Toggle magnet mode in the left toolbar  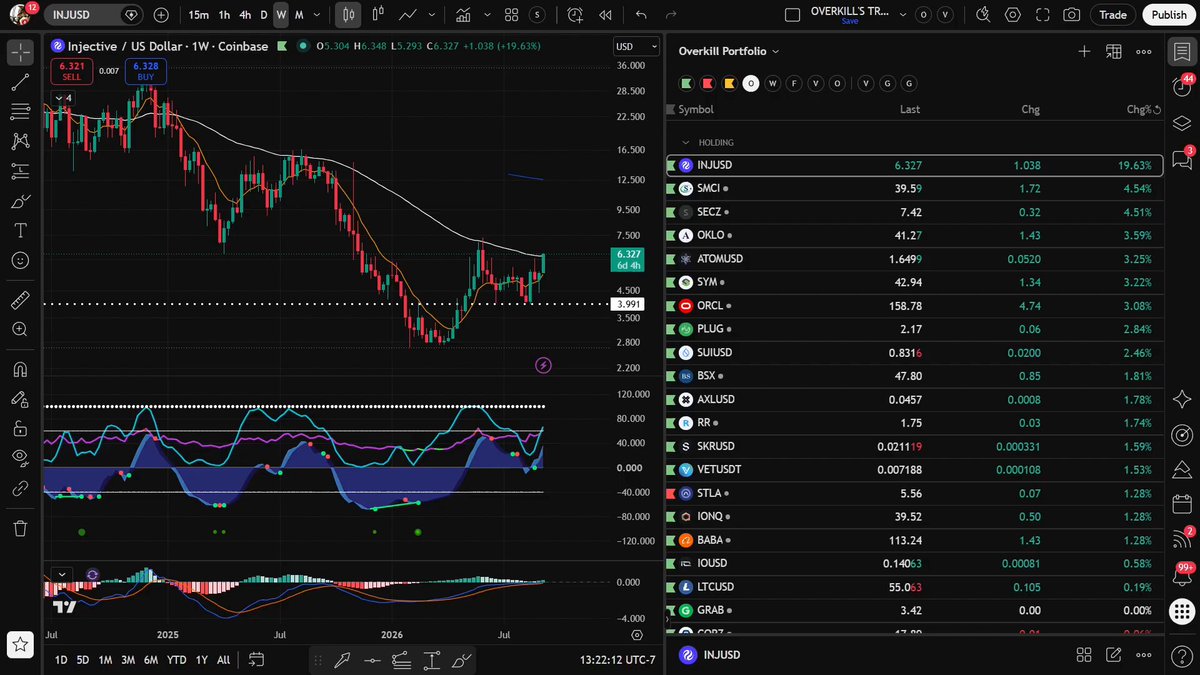[x=20, y=369]
